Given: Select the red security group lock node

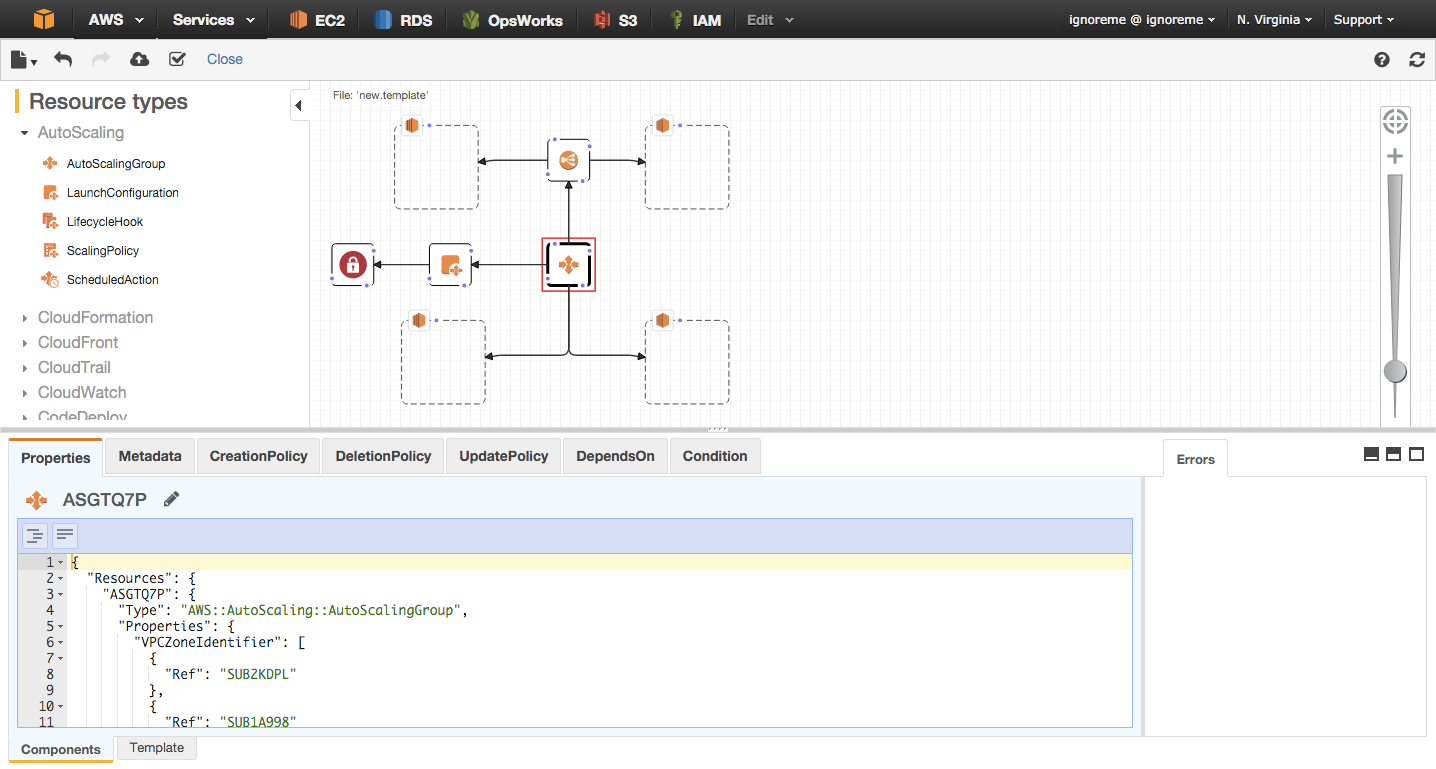Looking at the screenshot, I should tap(351, 265).
